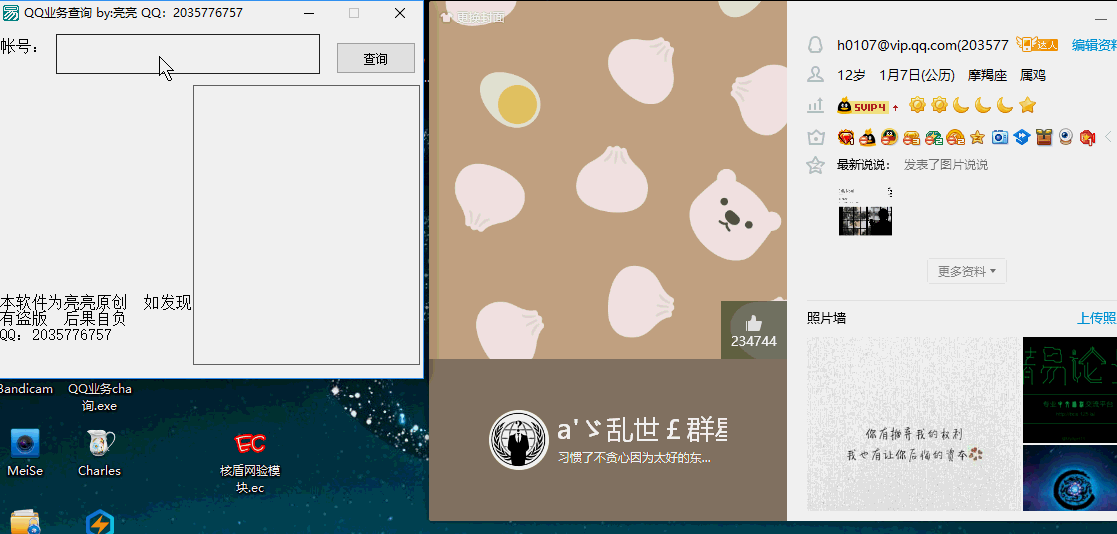Click 更换封面 change cover button
This screenshot has width=1117, height=534.
(x=472, y=17)
